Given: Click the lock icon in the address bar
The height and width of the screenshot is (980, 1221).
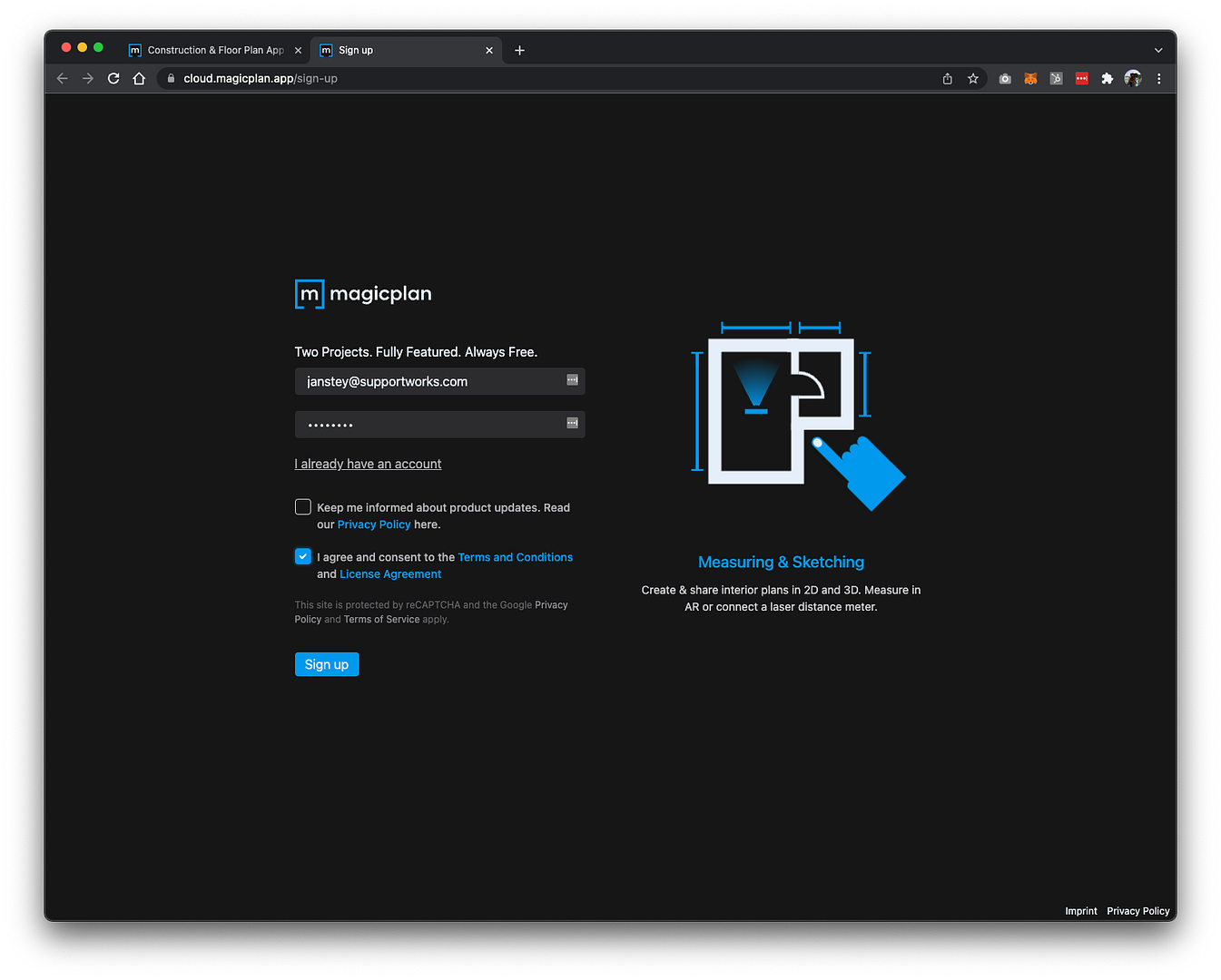Looking at the screenshot, I should click(171, 79).
